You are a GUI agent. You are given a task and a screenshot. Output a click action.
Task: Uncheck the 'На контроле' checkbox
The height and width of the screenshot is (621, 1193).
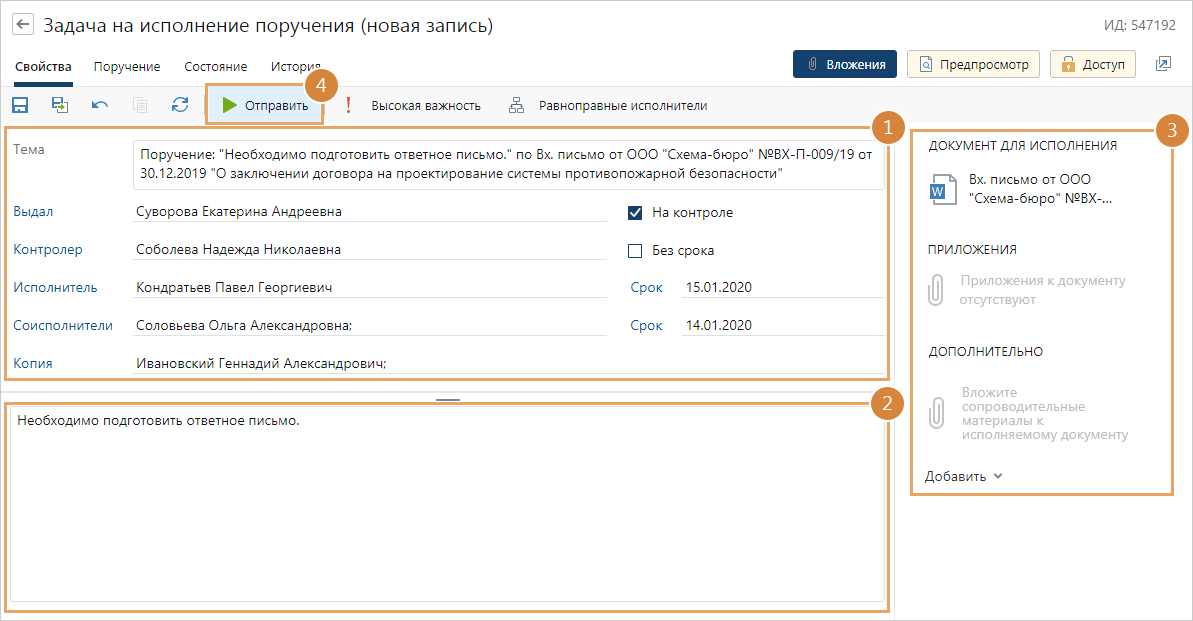pyautogui.click(x=634, y=213)
